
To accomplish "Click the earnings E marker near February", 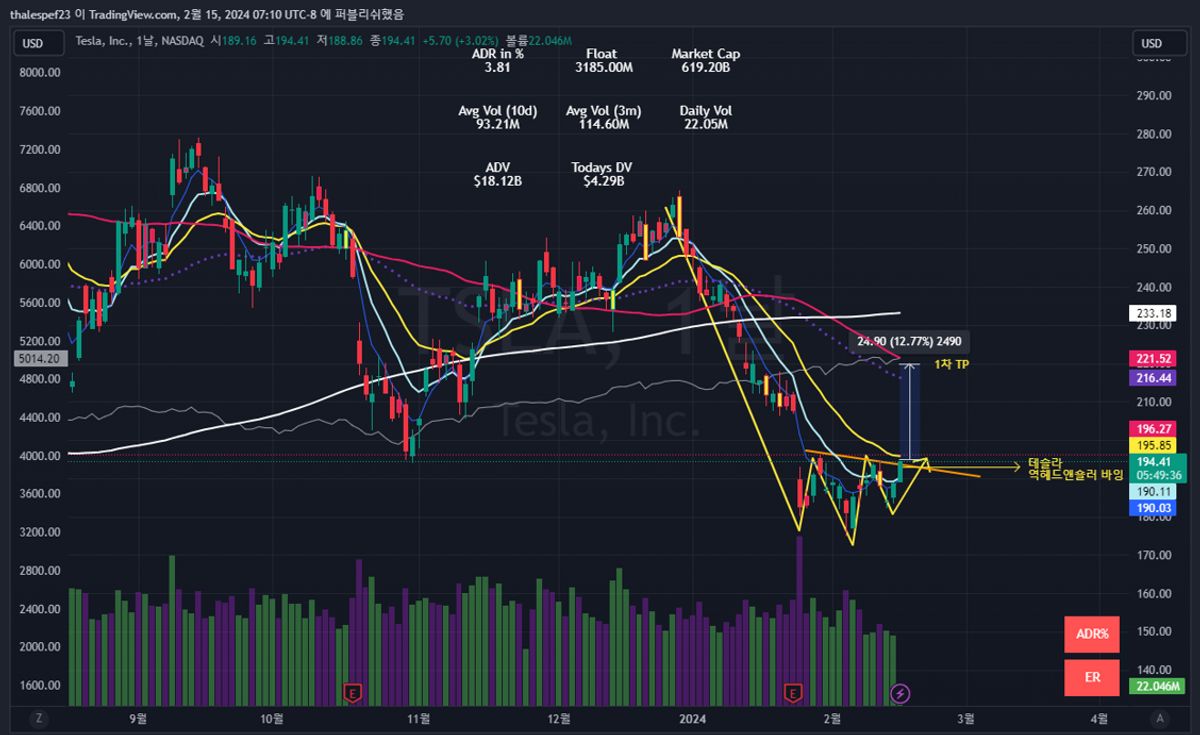I will coord(794,692).
